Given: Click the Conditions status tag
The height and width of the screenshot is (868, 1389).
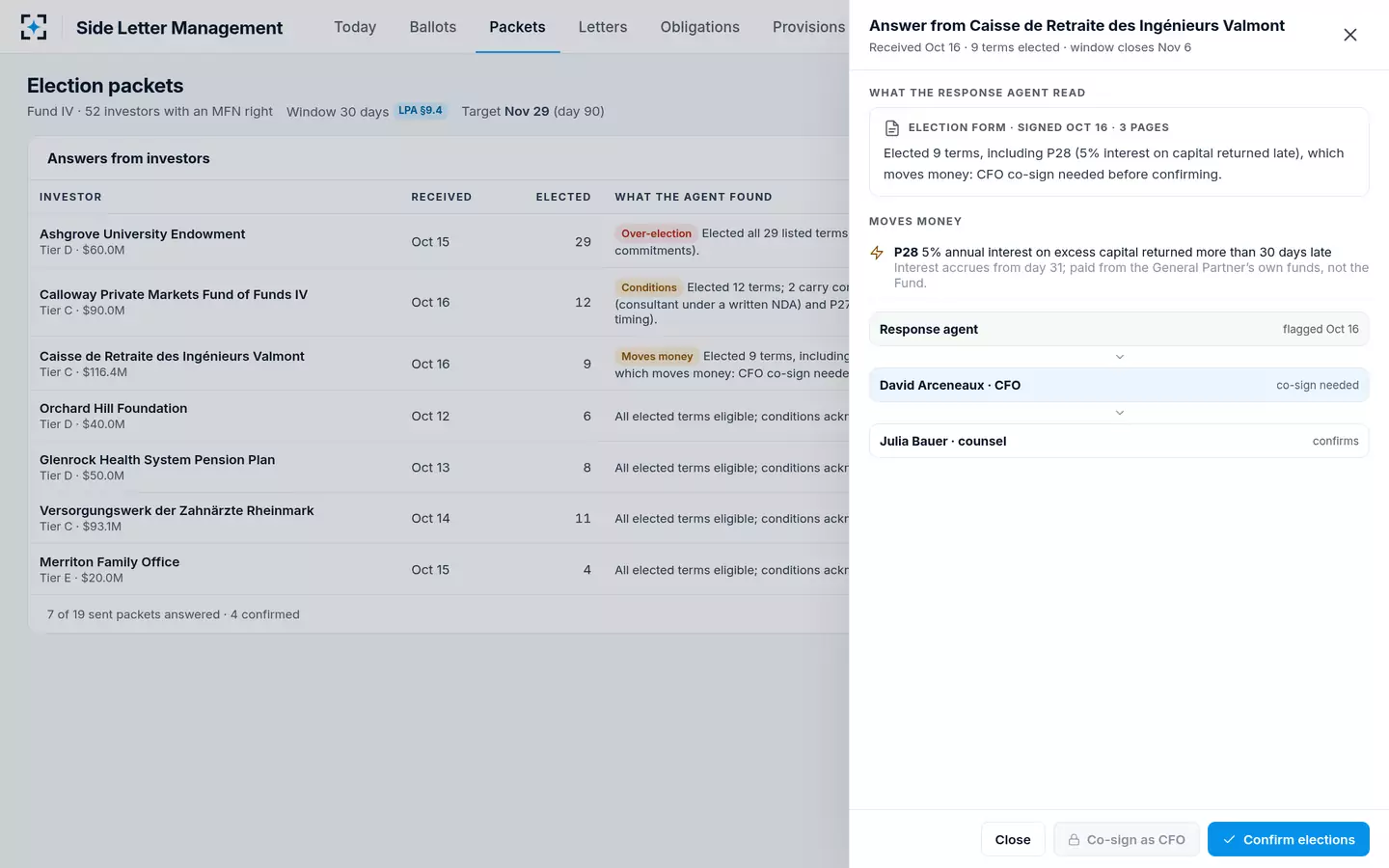Looking at the screenshot, I should (649, 287).
